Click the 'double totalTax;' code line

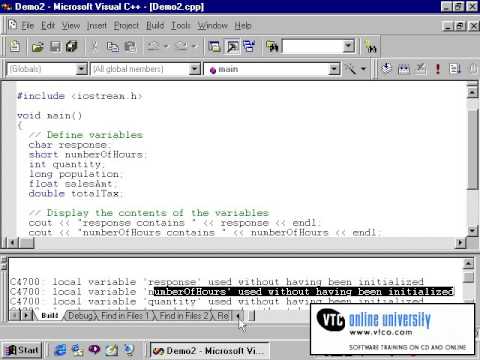coord(76,194)
